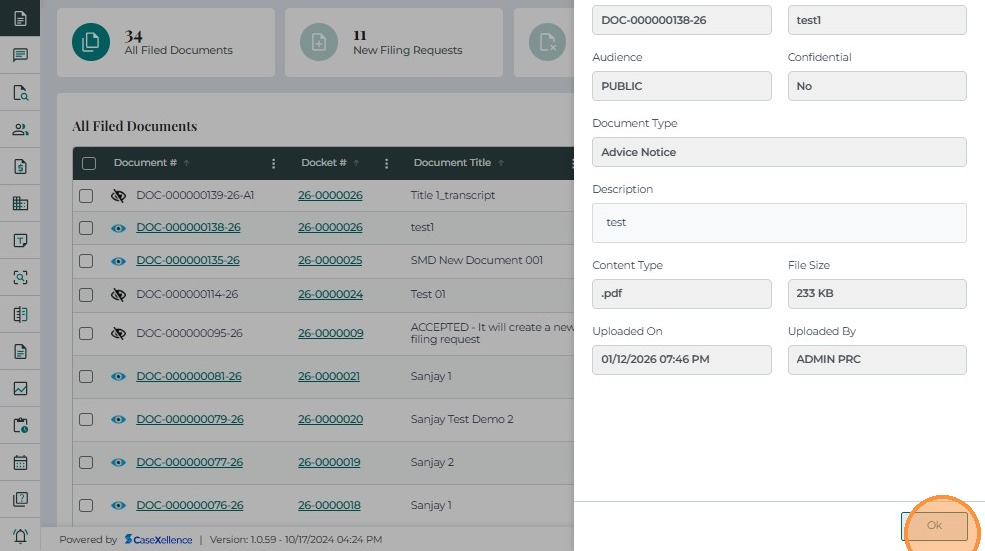985x551 pixels.
Task: Click the document search sidebar icon
Action: pyautogui.click(x=20, y=93)
